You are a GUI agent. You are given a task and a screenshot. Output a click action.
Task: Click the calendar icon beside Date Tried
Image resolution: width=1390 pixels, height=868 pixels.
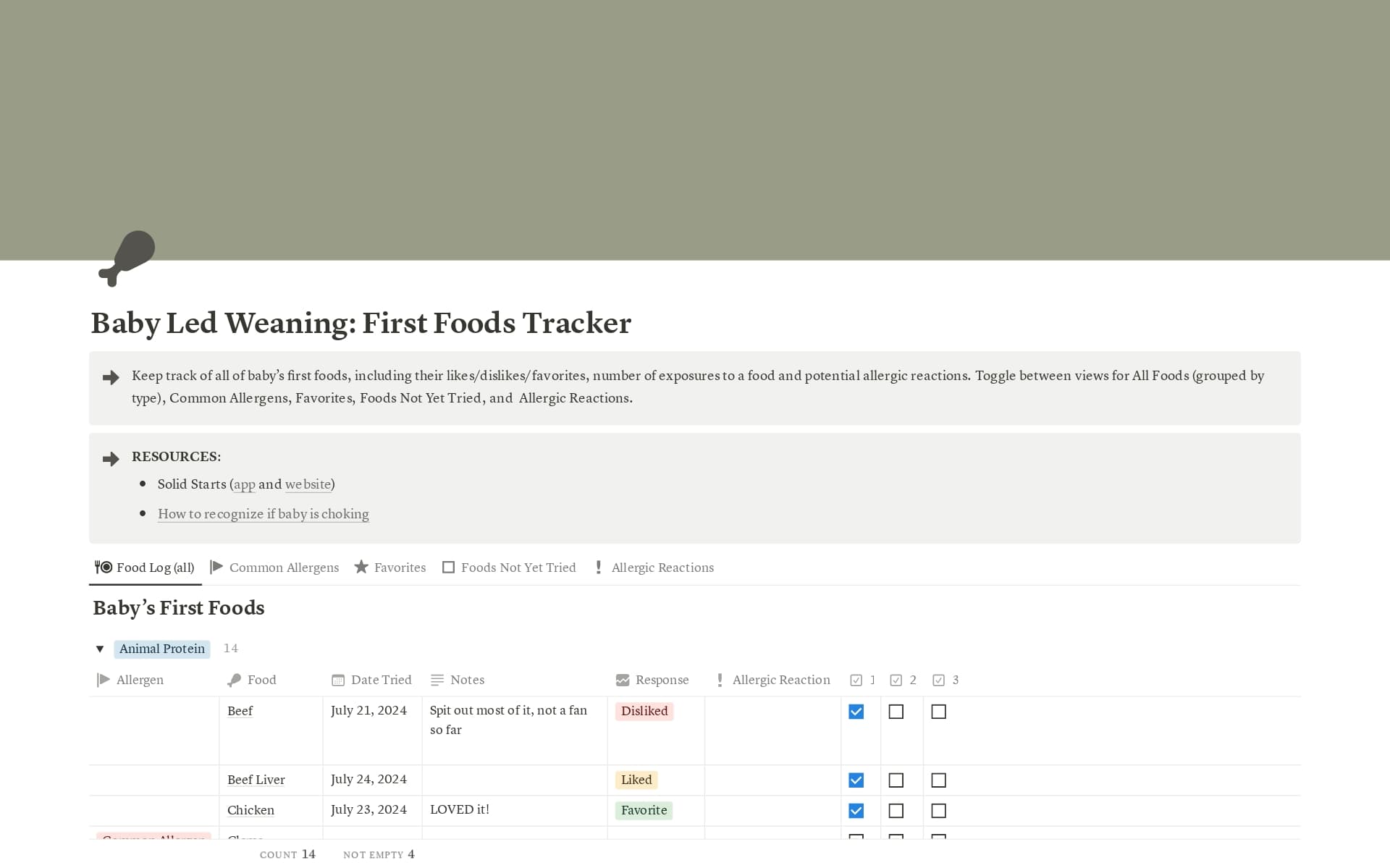tap(337, 680)
